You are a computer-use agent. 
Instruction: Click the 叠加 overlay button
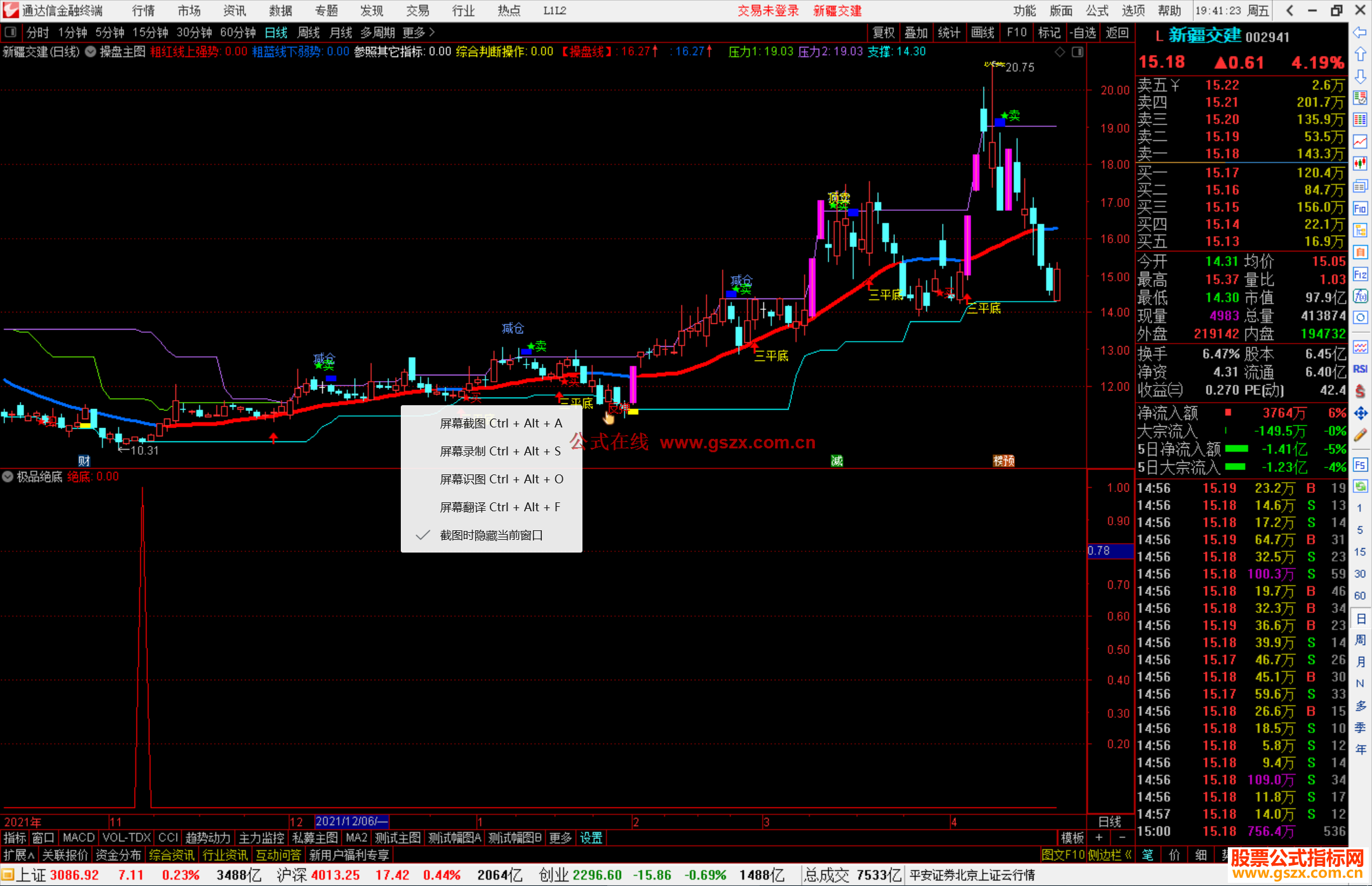pos(916,32)
